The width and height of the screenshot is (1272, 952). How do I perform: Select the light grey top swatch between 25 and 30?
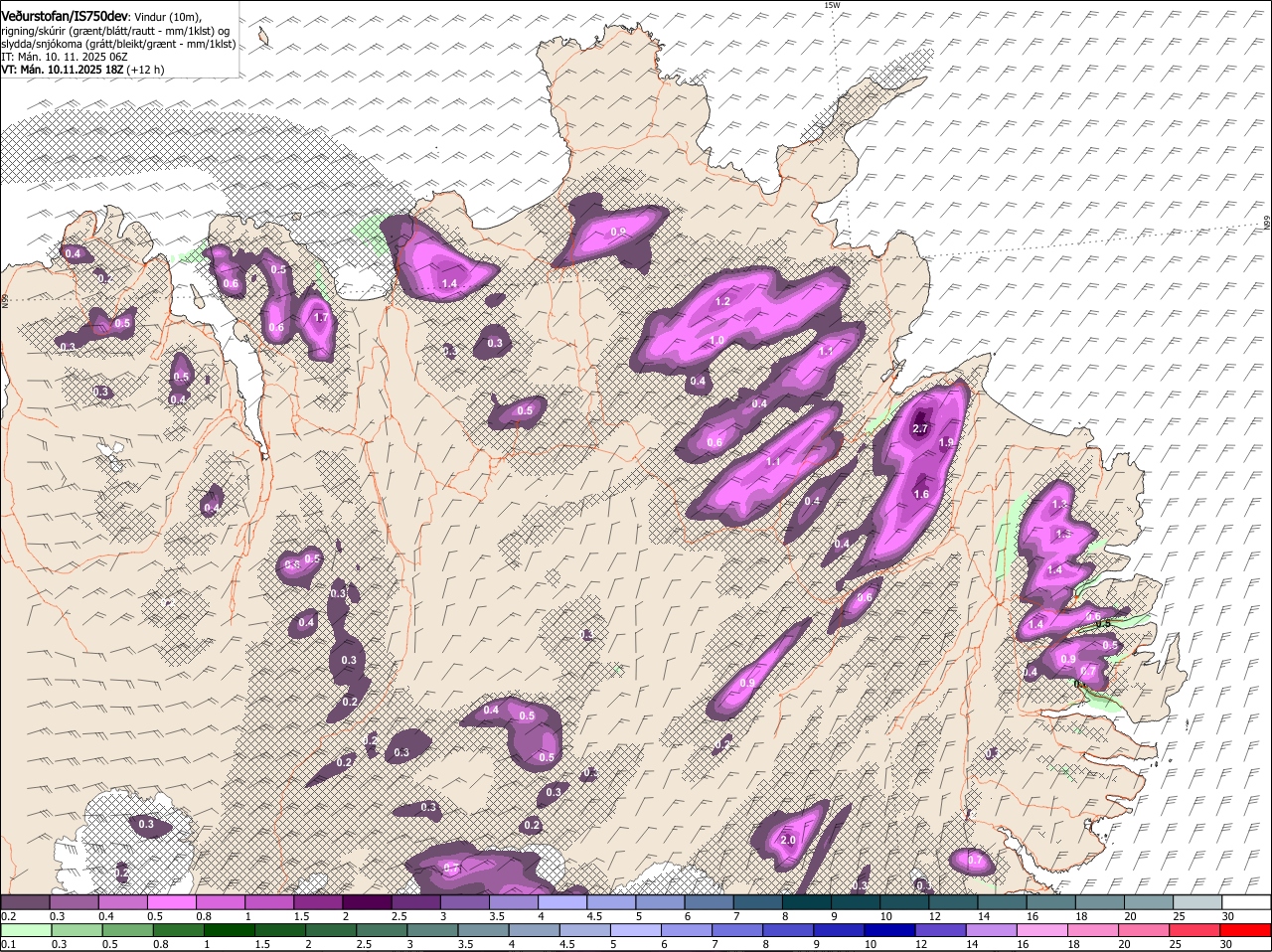[x=1195, y=902]
